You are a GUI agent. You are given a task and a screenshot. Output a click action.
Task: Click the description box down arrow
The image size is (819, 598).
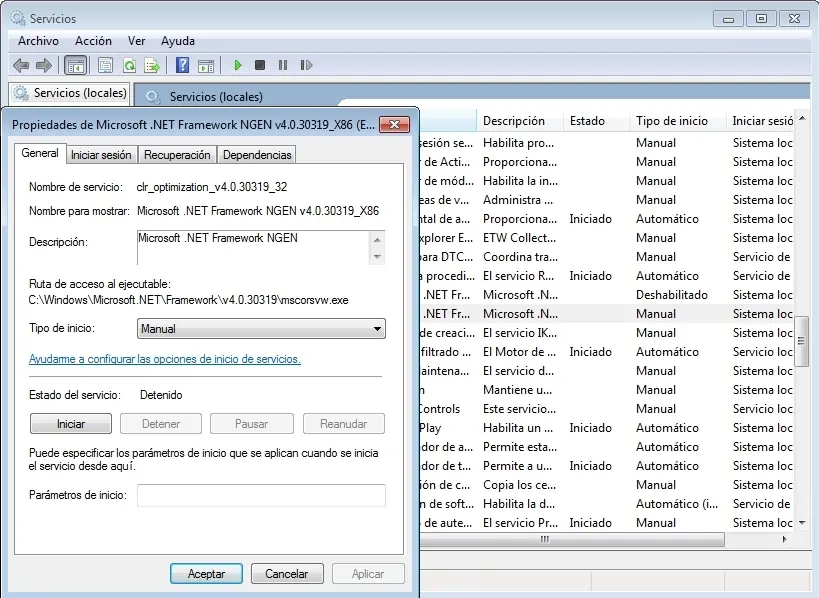(x=377, y=256)
